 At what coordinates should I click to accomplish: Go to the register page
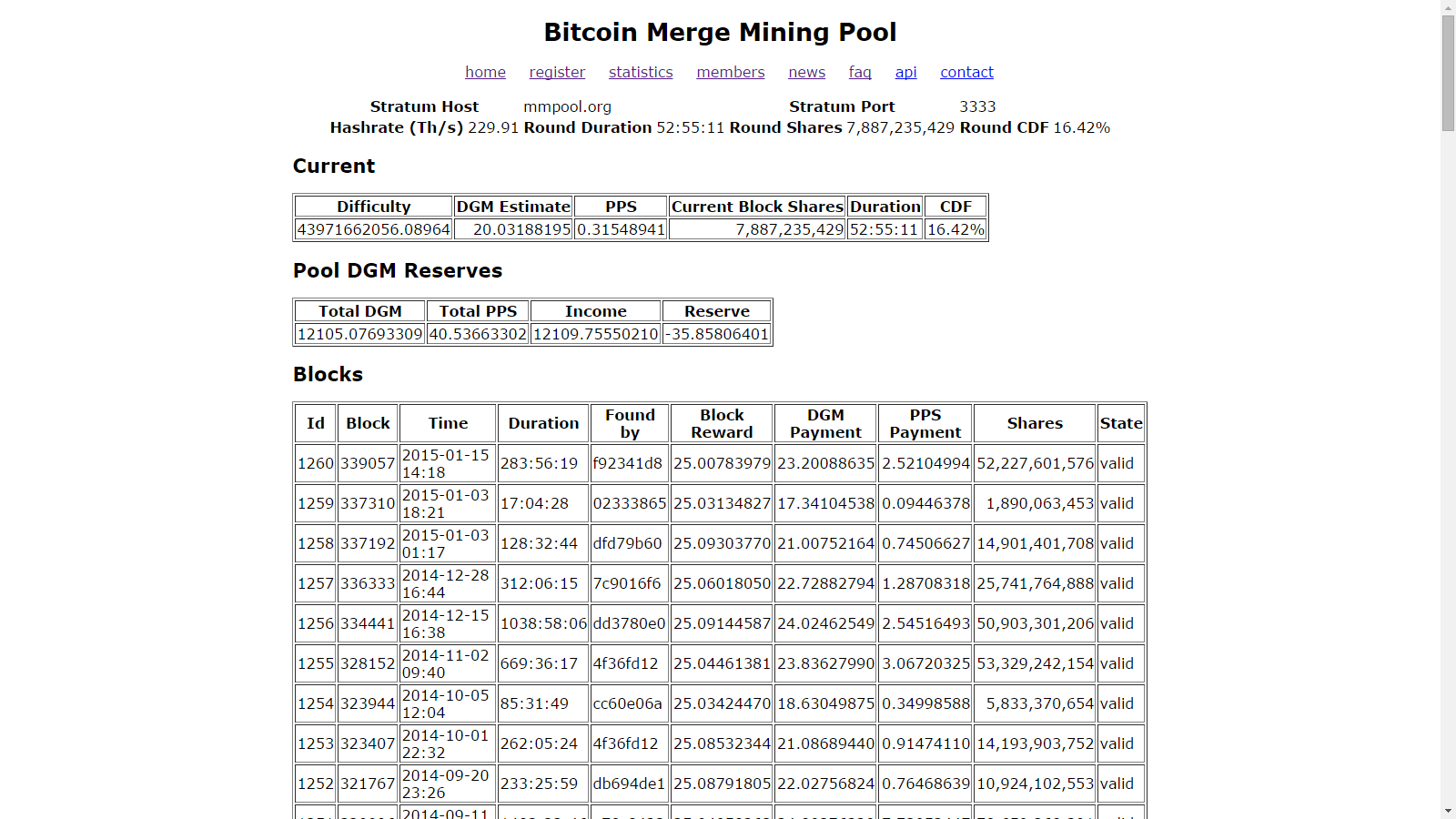pos(557,72)
